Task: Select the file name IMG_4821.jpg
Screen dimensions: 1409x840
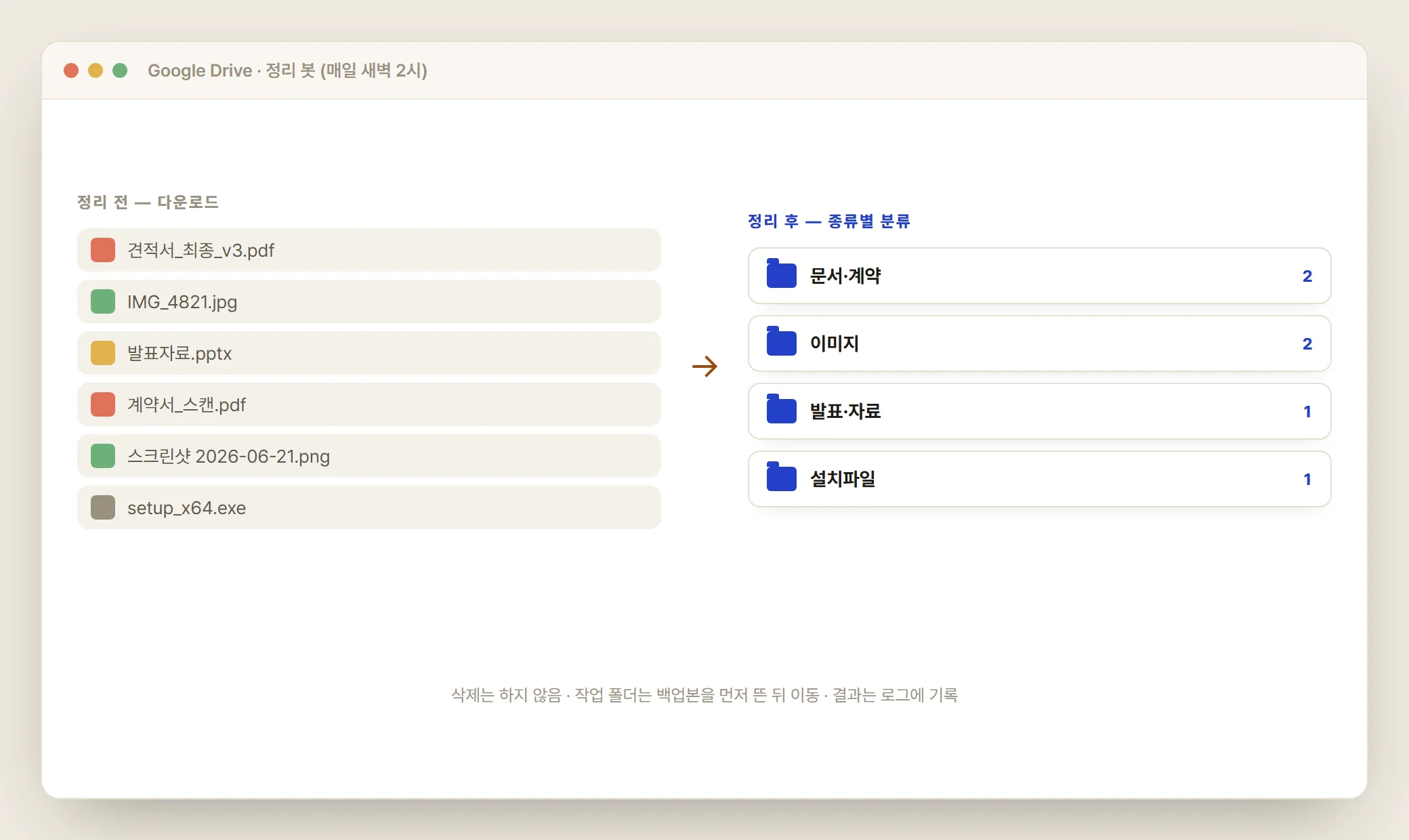Action: tap(182, 302)
